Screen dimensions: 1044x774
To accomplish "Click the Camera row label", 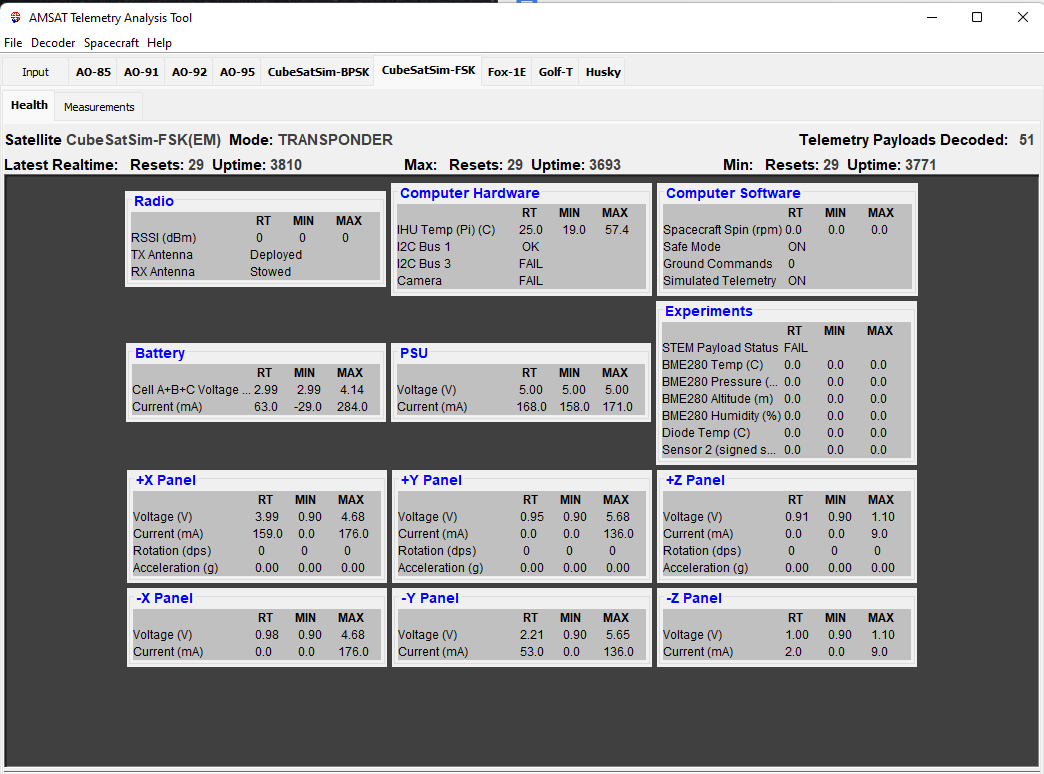I will click(x=419, y=280).
